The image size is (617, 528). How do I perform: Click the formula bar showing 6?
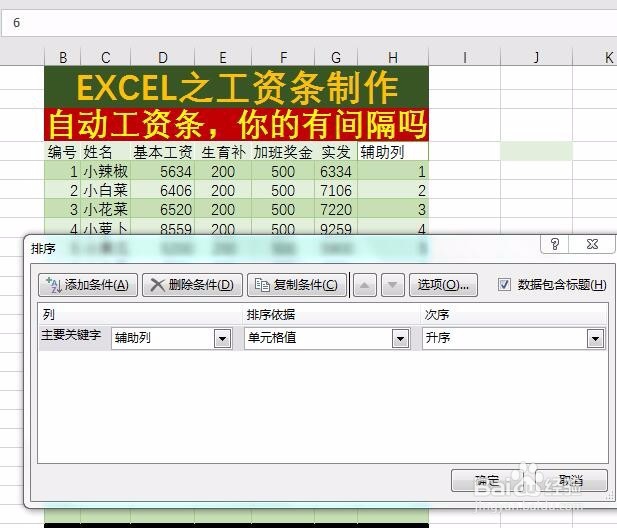pyautogui.click(x=309, y=23)
